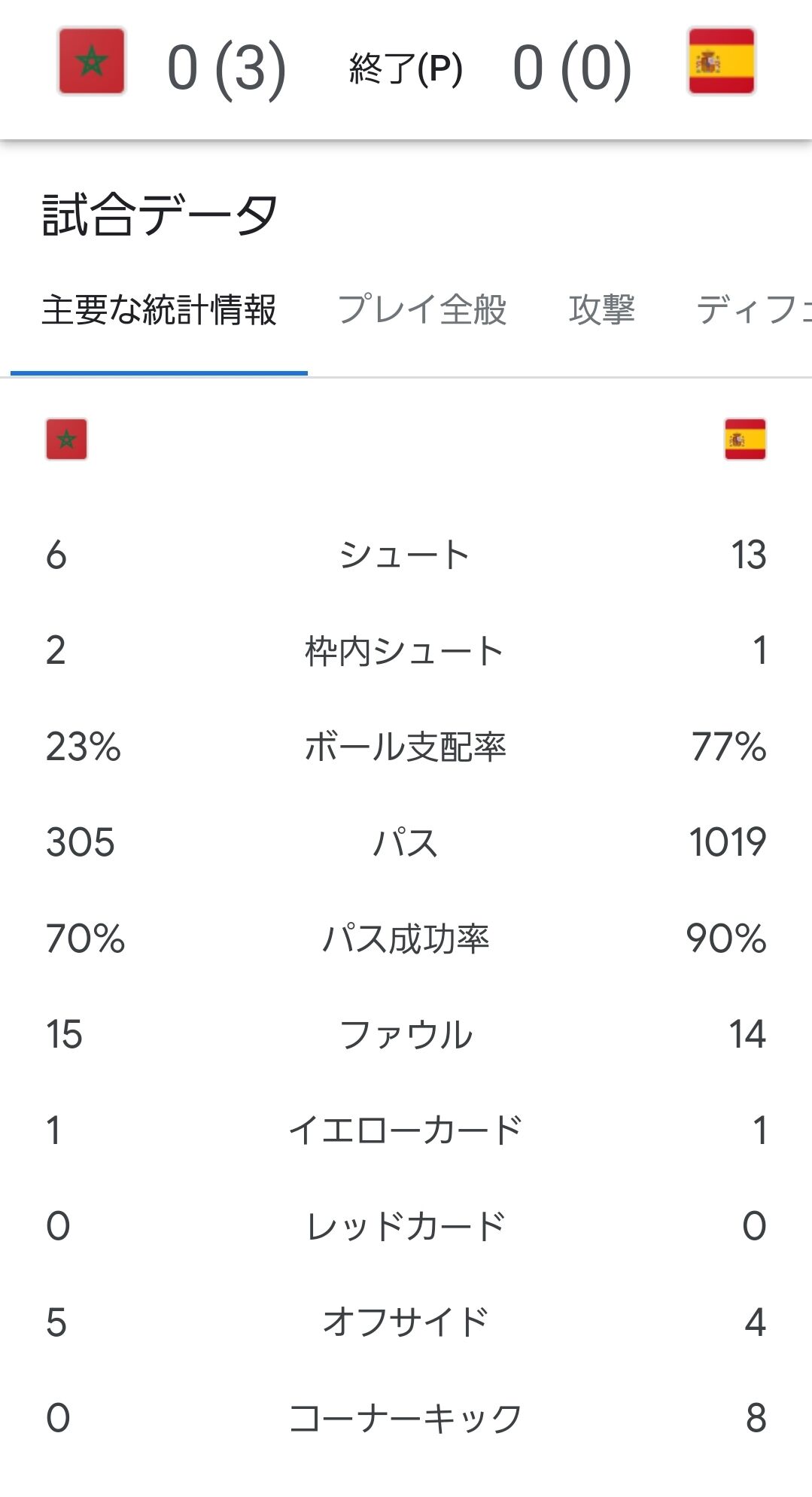Open the partially visible ディフェ tab
The height and width of the screenshot is (1497, 812).
tap(753, 310)
